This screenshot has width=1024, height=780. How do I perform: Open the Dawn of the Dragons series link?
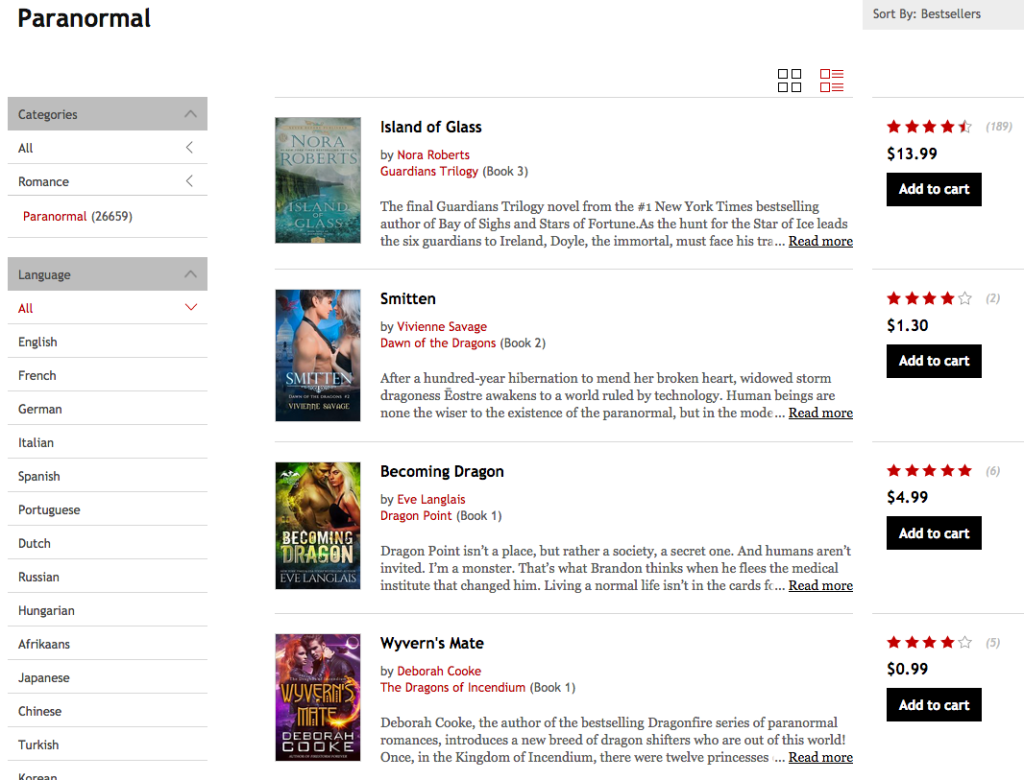[x=438, y=342]
